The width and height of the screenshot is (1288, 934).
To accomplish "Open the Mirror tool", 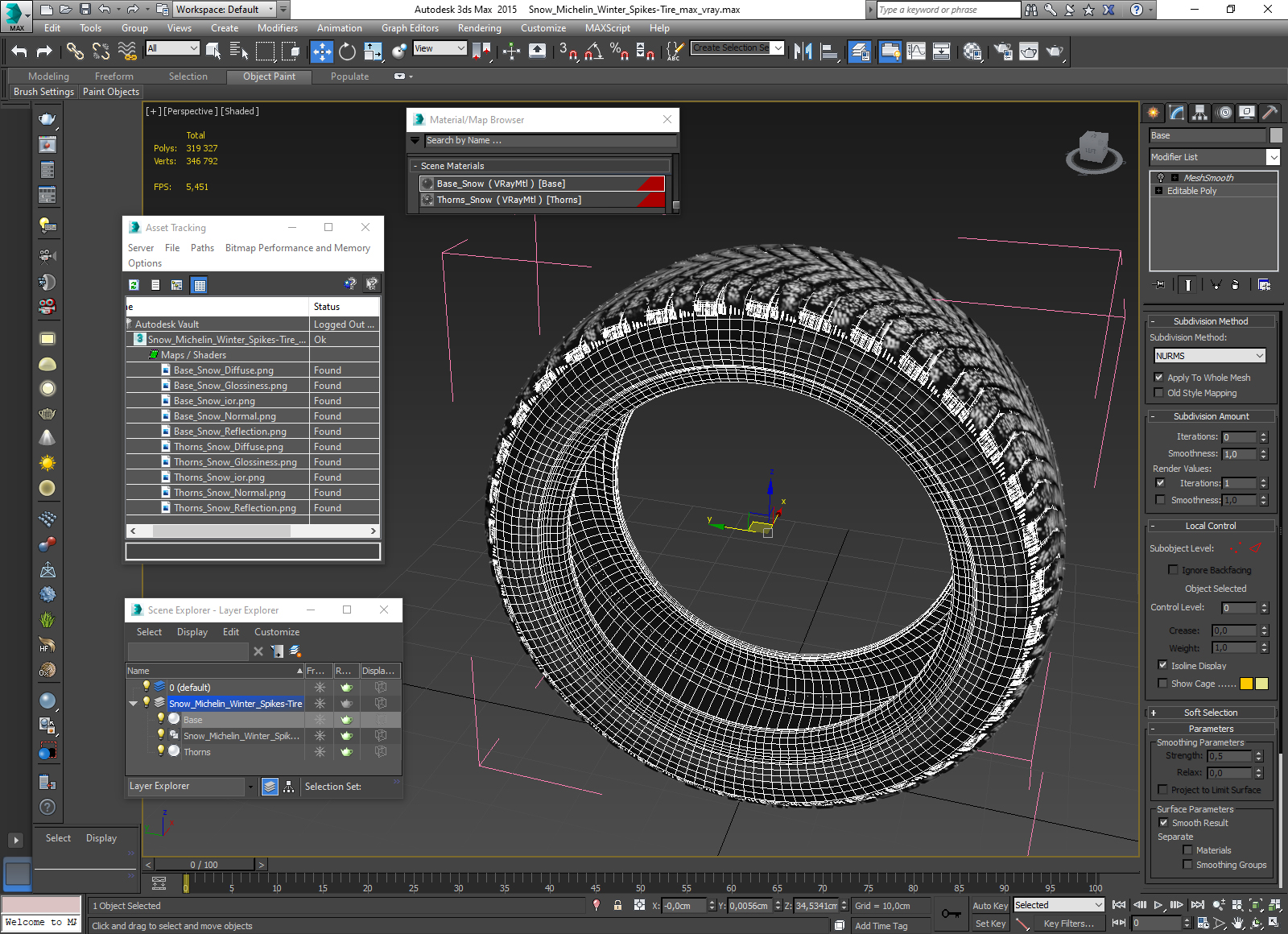I will (803, 52).
